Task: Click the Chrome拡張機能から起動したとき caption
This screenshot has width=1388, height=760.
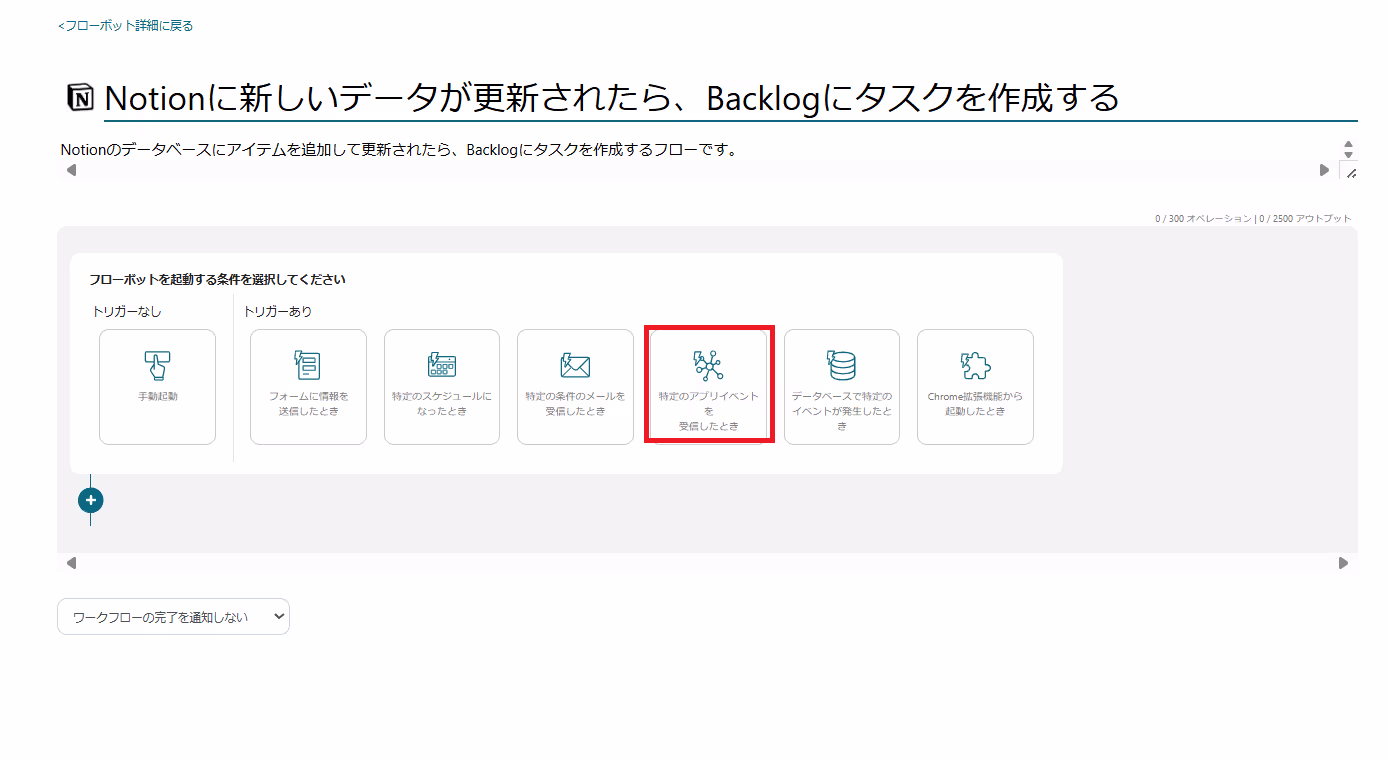Action: click(x=975, y=404)
